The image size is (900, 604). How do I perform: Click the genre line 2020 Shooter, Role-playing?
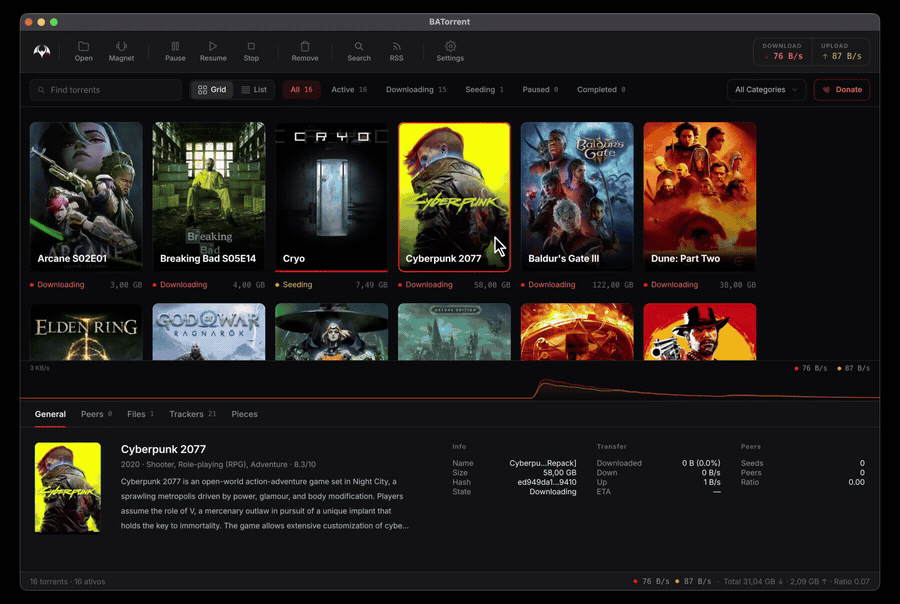[x=218, y=464]
